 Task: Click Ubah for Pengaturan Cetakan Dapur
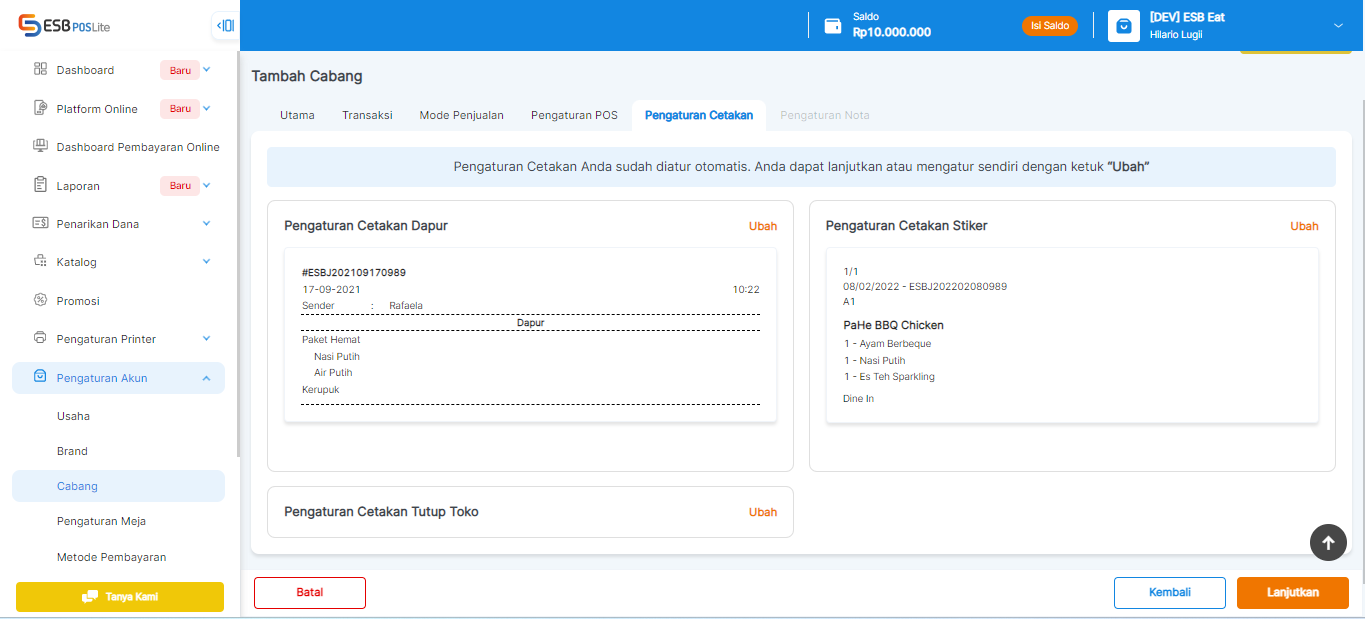pos(763,226)
